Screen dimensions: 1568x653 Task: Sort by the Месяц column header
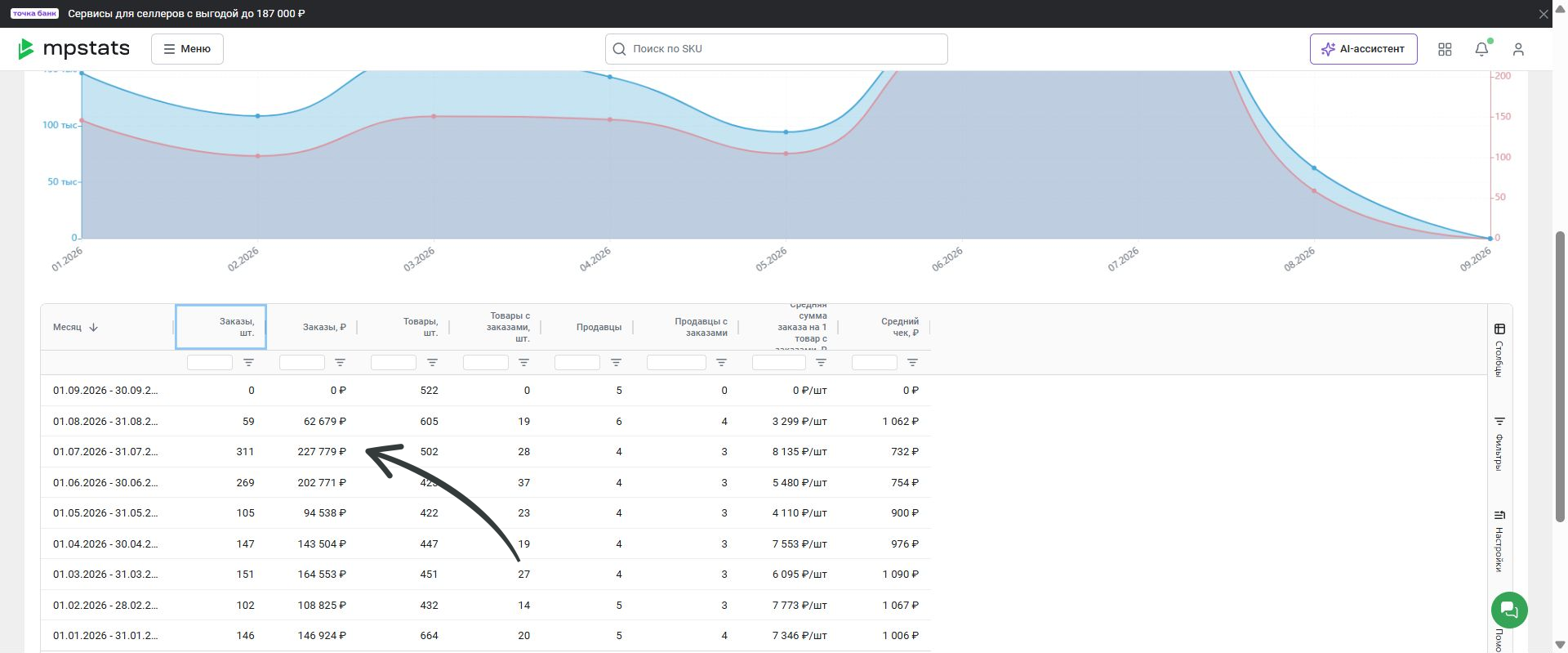click(67, 327)
